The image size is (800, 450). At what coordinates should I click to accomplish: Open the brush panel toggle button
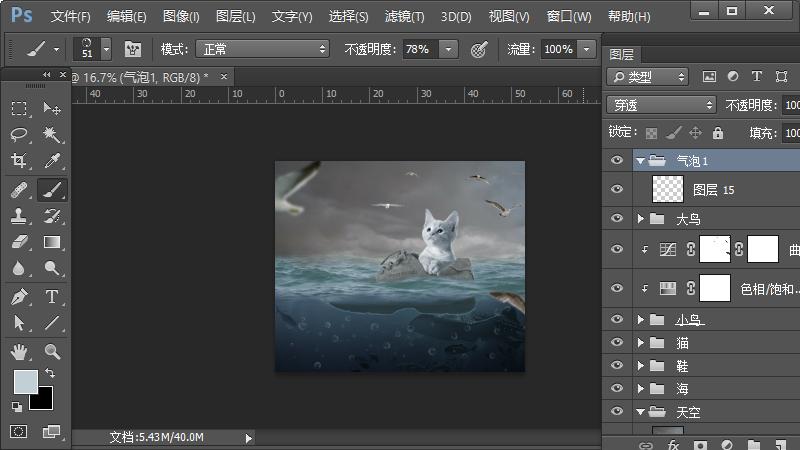tap(133, 49)
